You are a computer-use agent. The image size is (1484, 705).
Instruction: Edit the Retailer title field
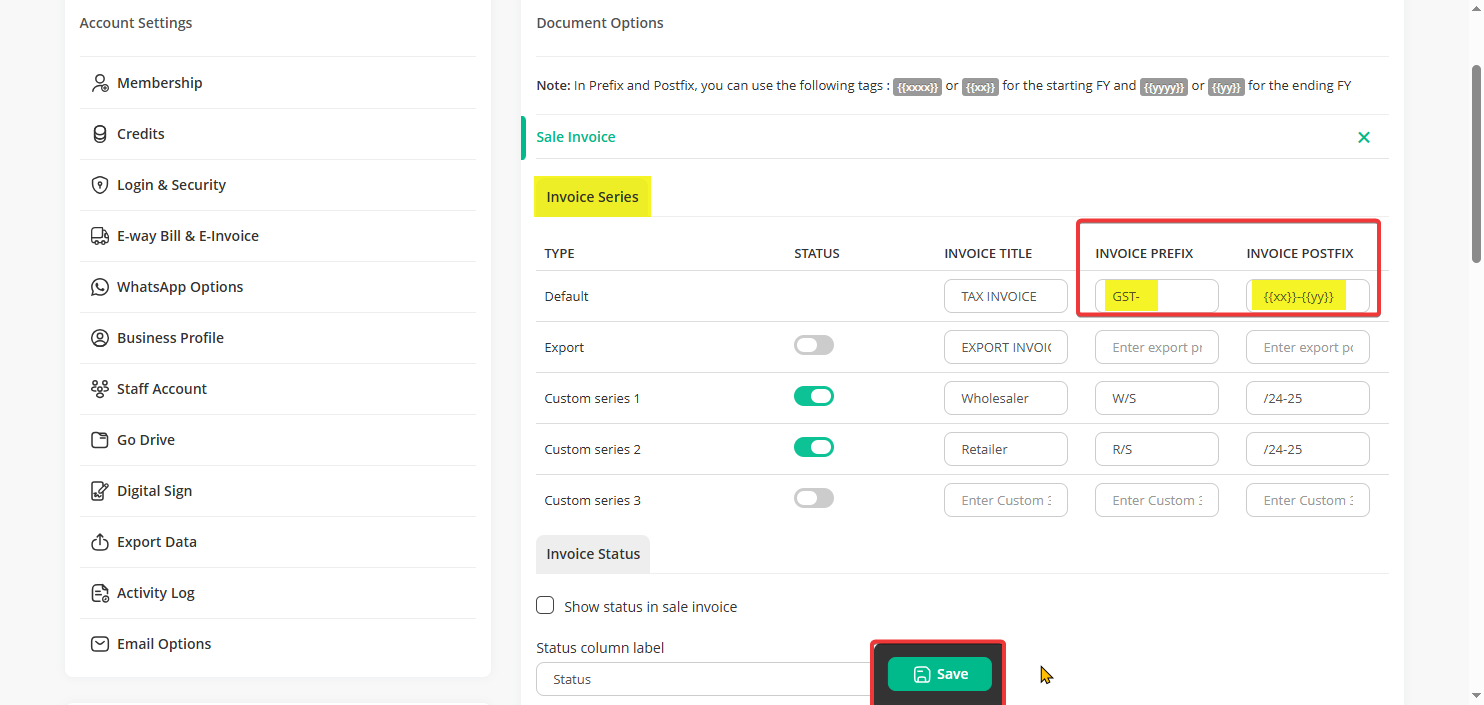[1006, 449]
